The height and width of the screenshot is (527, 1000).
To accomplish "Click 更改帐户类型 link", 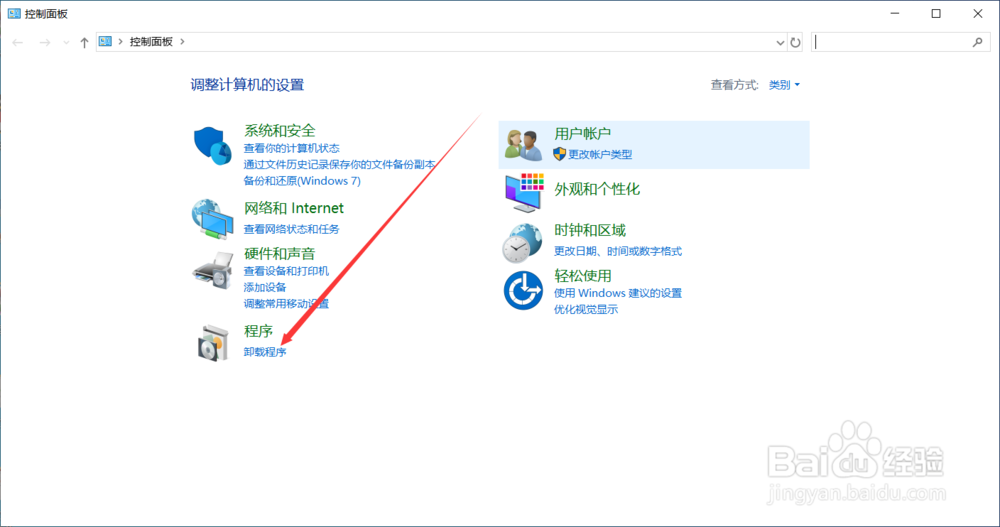I will click(x=599, y=154).
